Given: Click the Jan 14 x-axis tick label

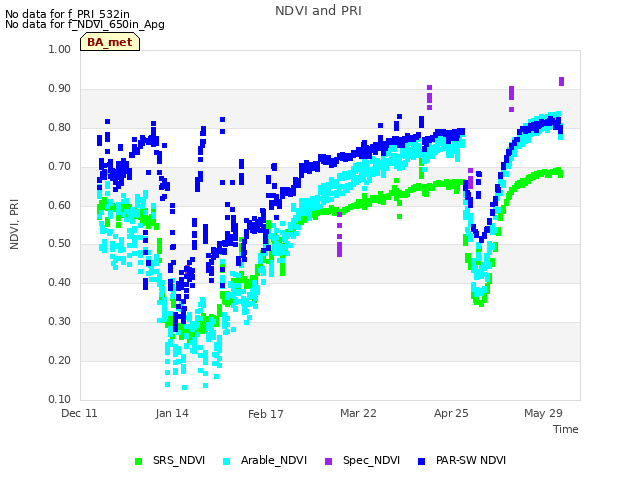Looking at the screenshot, I should coord(172,413).
